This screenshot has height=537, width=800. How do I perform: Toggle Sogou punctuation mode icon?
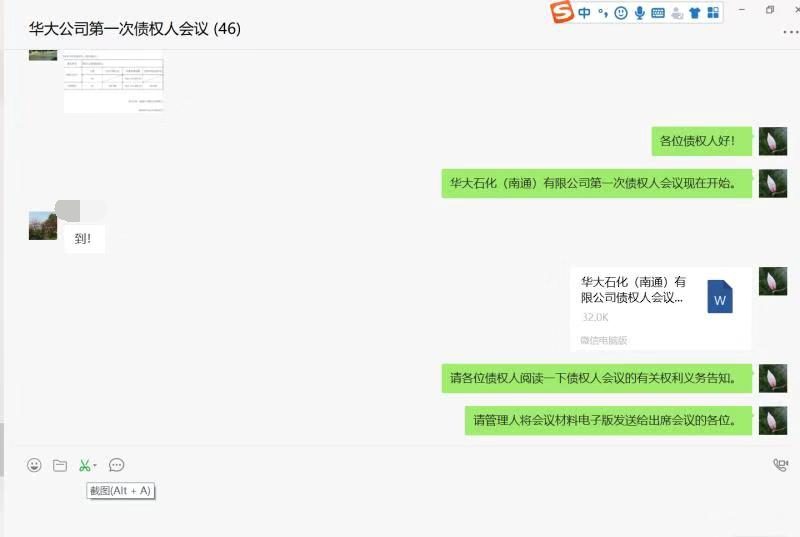(x=603, y=13)
